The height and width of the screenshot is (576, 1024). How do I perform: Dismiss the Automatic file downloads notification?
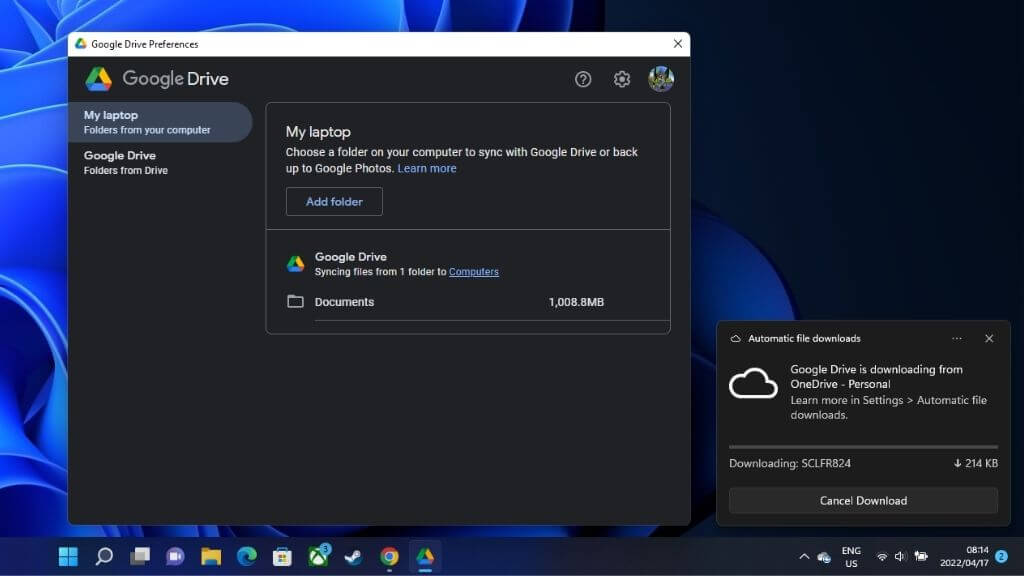click(x=989, y=339)
